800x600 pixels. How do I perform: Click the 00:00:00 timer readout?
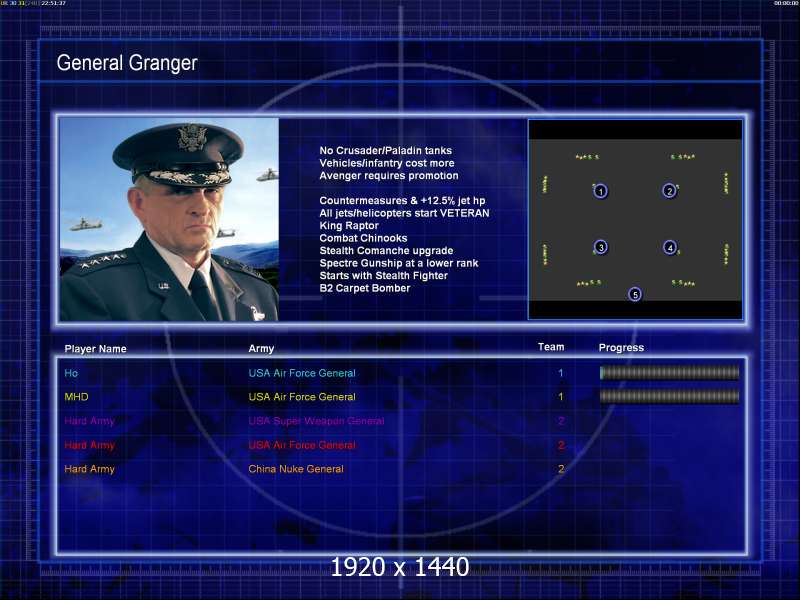coord(785,3)
